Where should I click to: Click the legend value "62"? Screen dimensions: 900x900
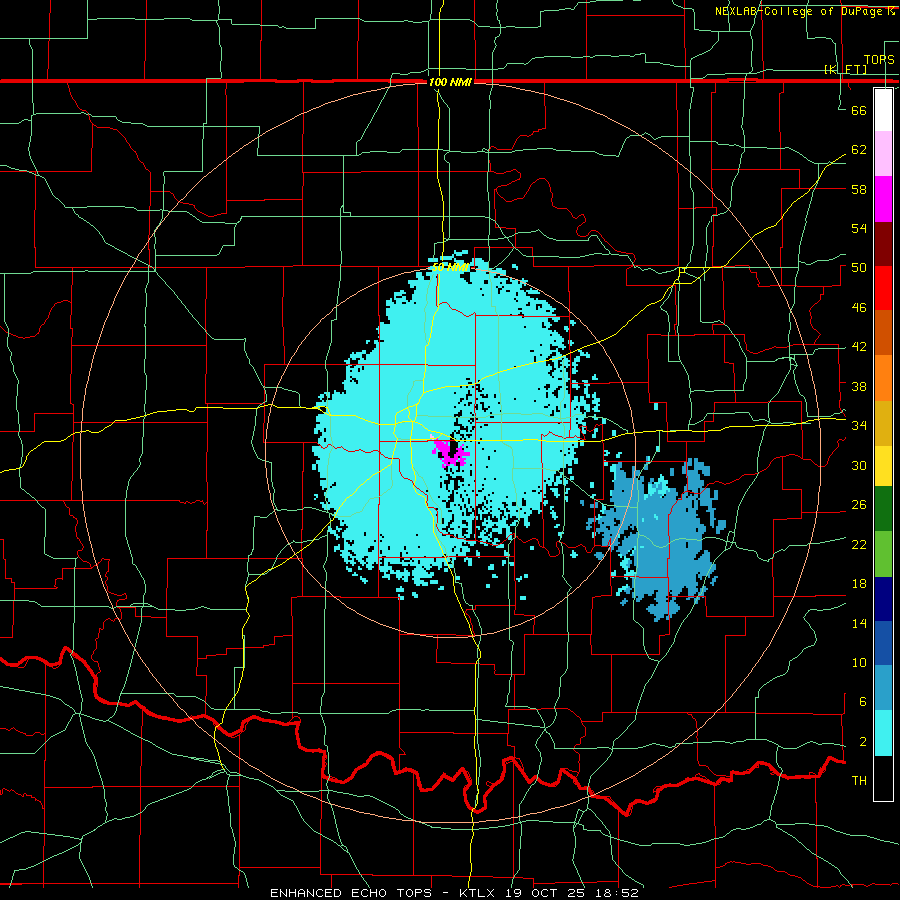pos(859,149)
